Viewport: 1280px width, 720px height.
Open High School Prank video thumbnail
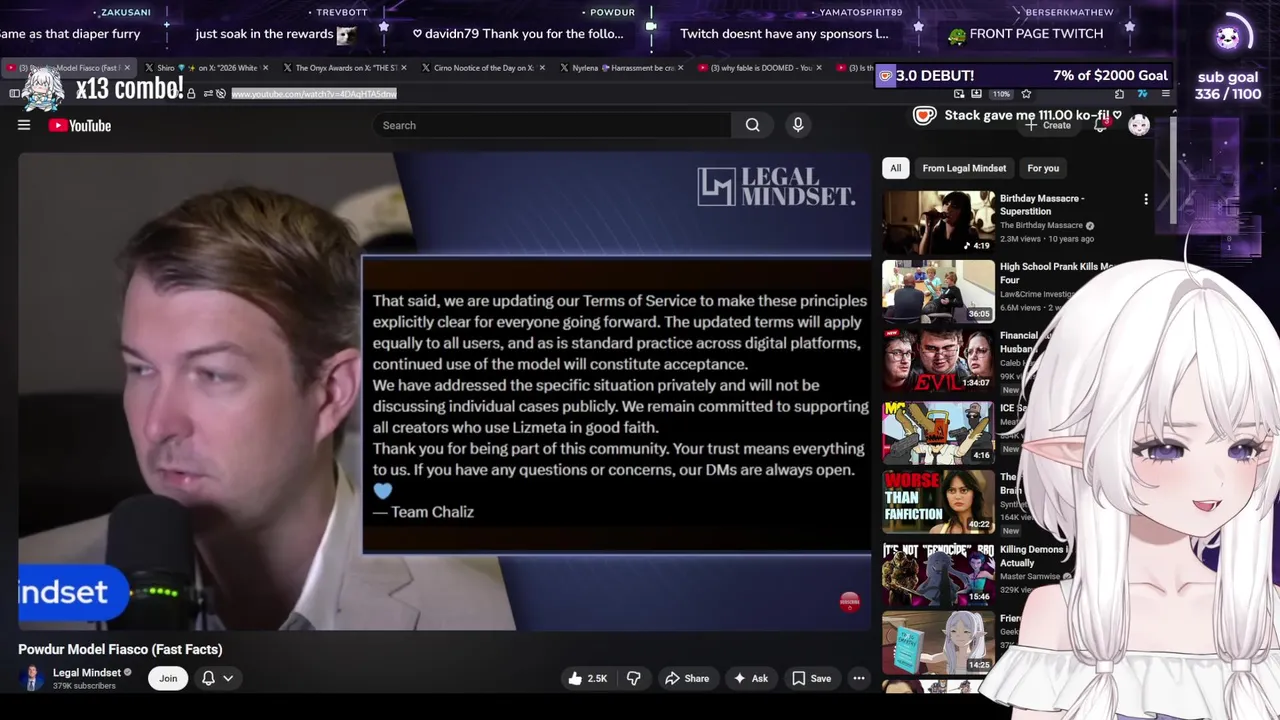pos(938,291)
